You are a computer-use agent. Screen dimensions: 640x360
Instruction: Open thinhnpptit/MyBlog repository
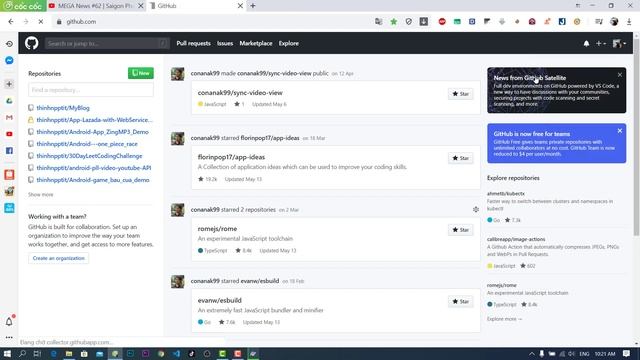(x=63, y=108)
